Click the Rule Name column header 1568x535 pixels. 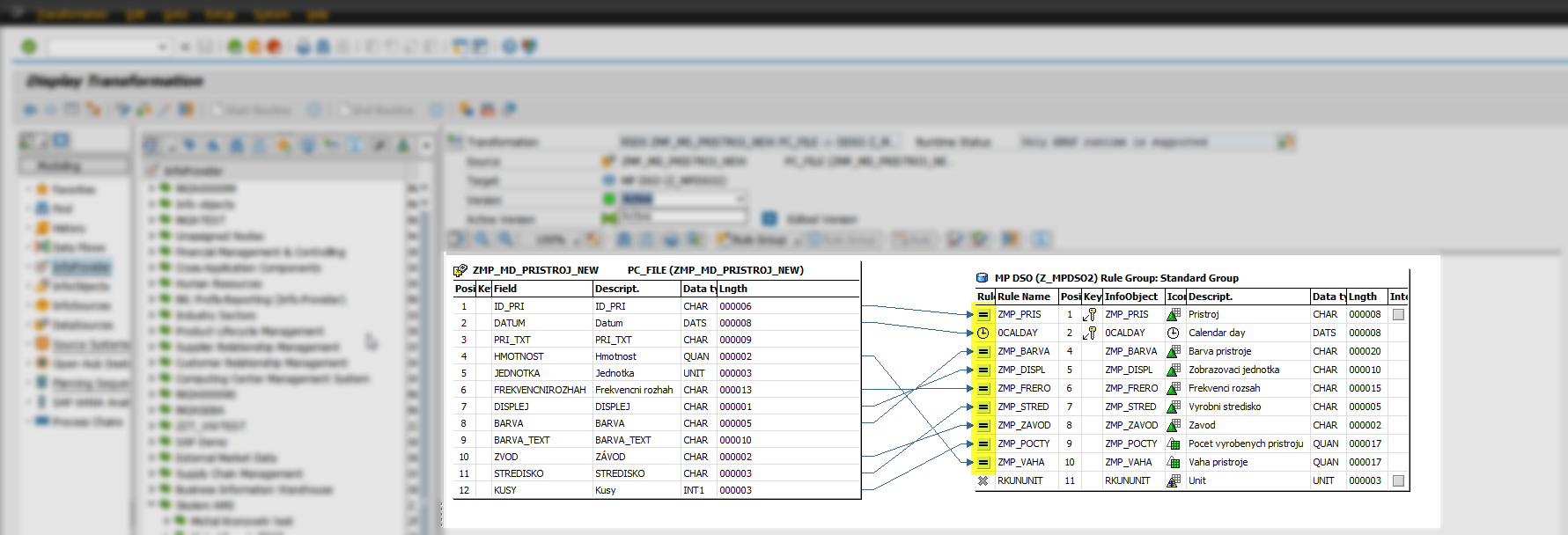[1024, 297]
